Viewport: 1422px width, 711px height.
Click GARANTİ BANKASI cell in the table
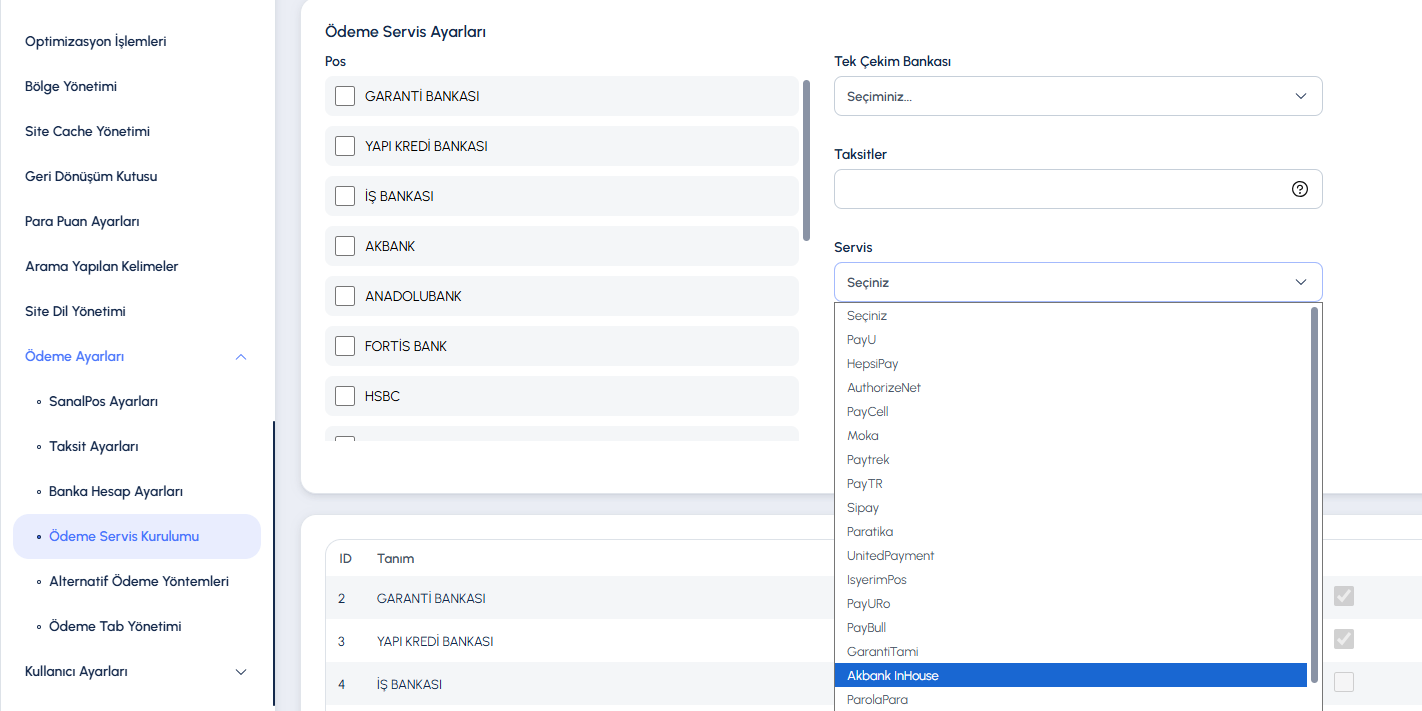(x=431, y=598)
